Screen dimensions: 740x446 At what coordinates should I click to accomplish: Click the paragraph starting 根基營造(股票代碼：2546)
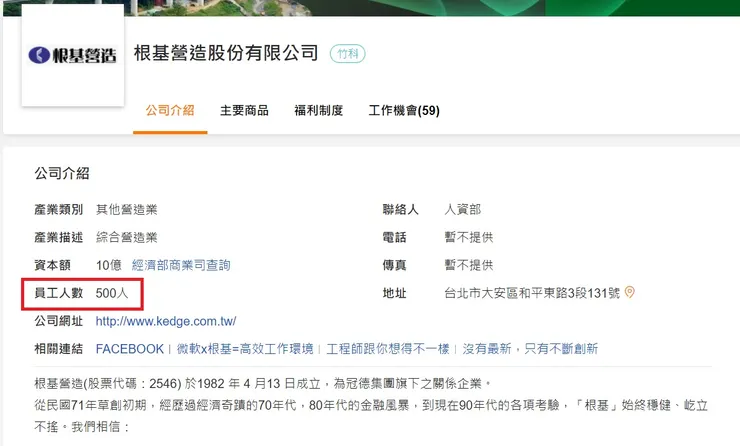[263, 383]
